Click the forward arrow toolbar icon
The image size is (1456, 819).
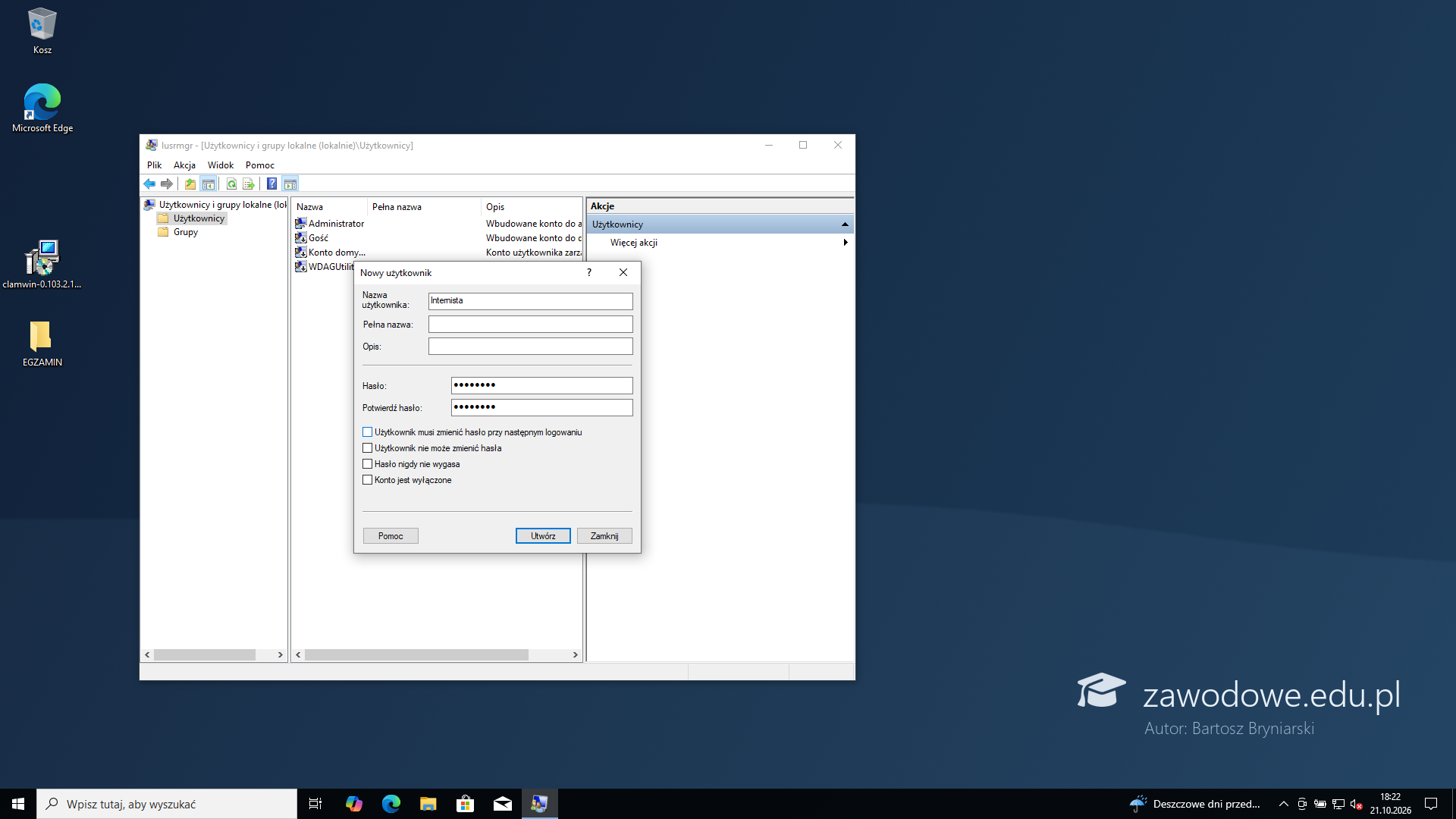click(x=167, y=184)
